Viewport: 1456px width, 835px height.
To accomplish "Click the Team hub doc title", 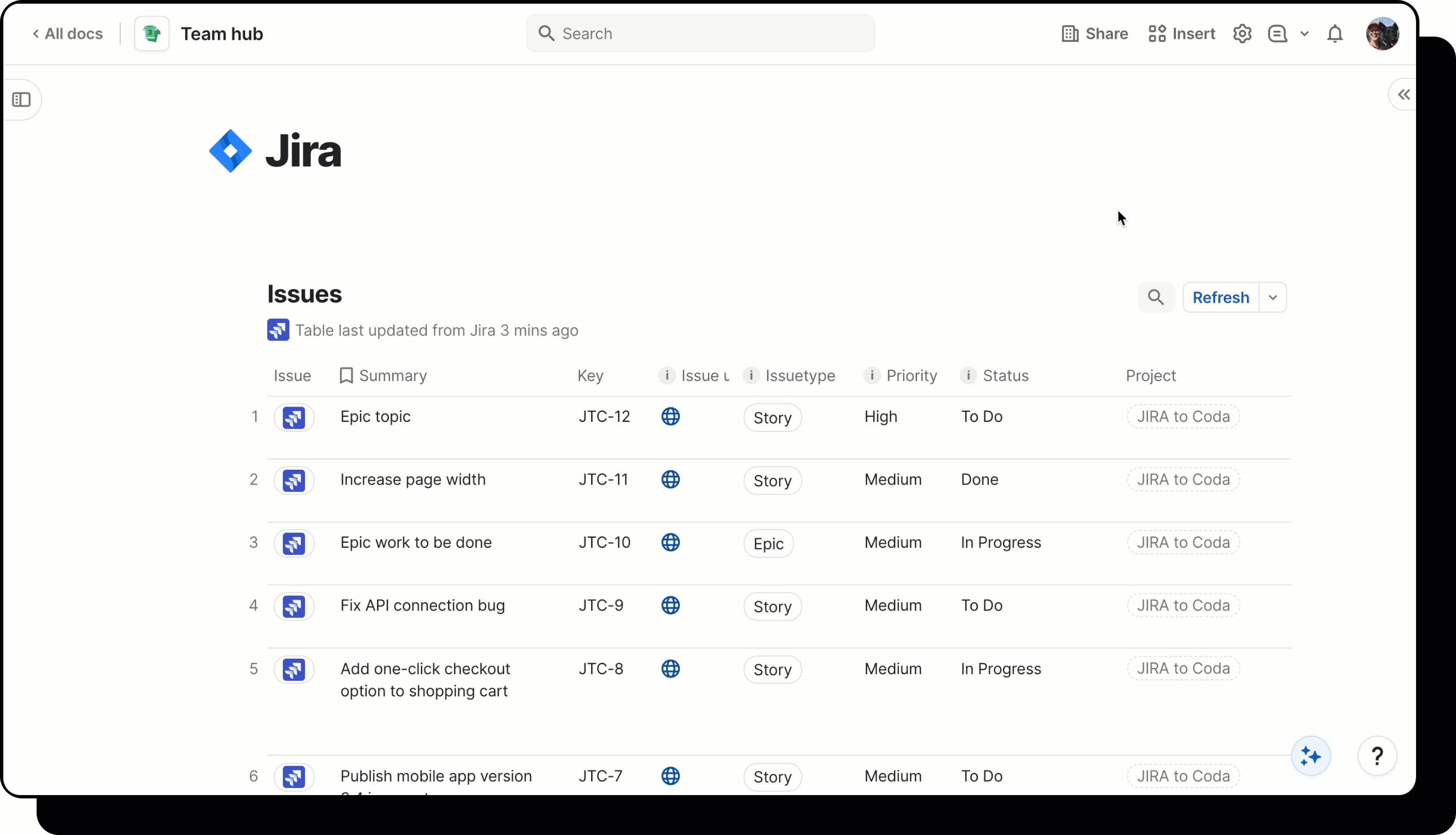I will pyautogui.click(x=222, y=34).
